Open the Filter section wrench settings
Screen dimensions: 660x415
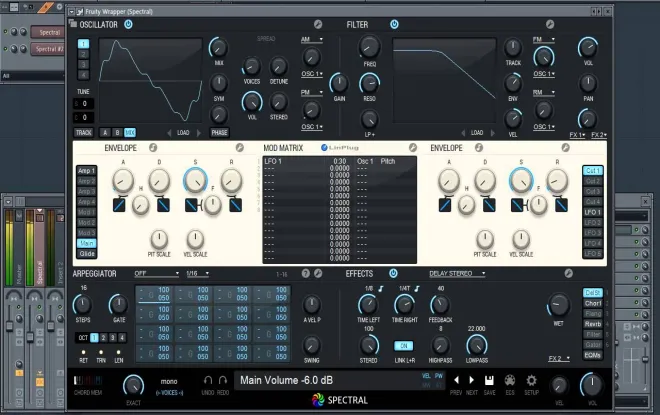pos(550,24)
